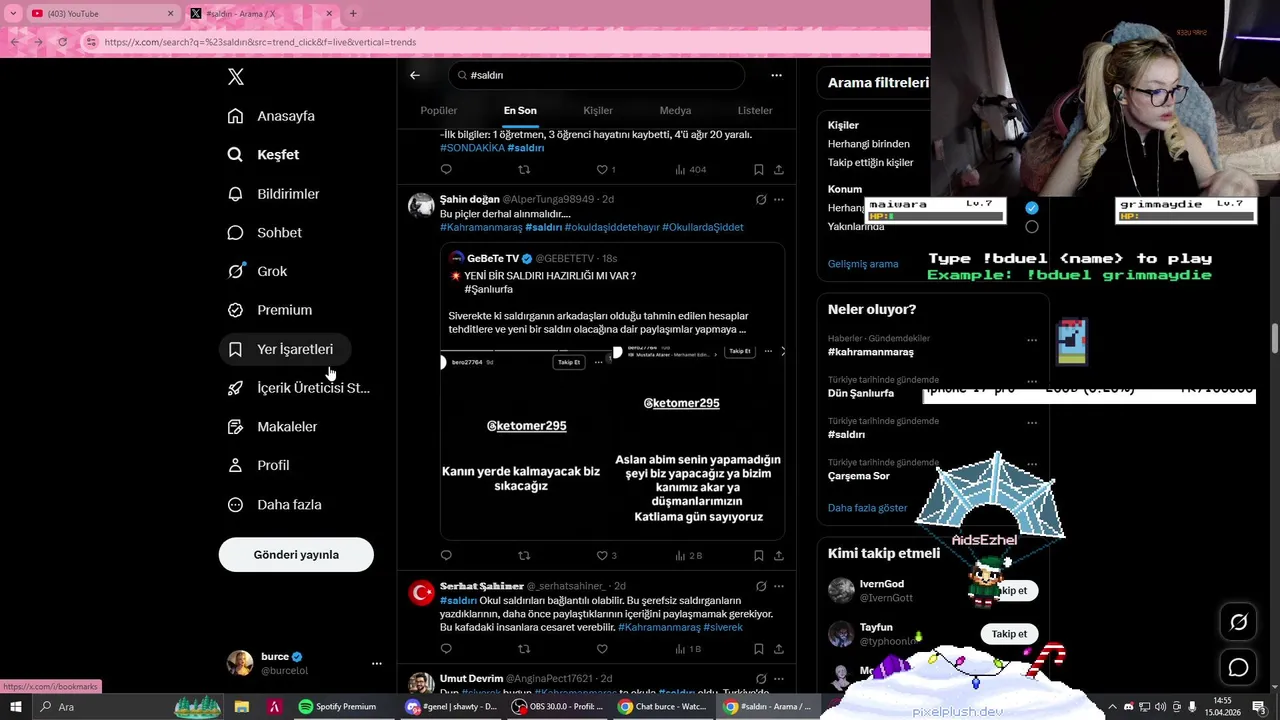View analytics of Şahin doğan's tweet
This screenshot has height=720, width=1280.
[x=689, y=556]
